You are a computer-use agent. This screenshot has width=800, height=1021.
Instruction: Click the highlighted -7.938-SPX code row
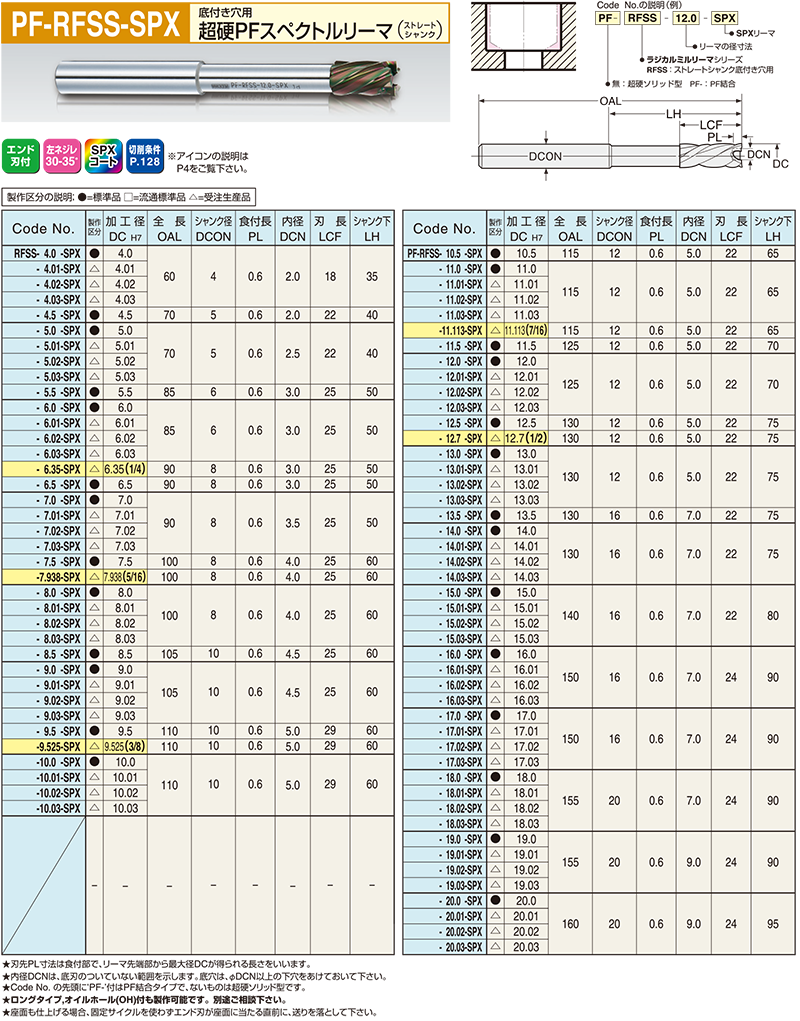[42, 577]
